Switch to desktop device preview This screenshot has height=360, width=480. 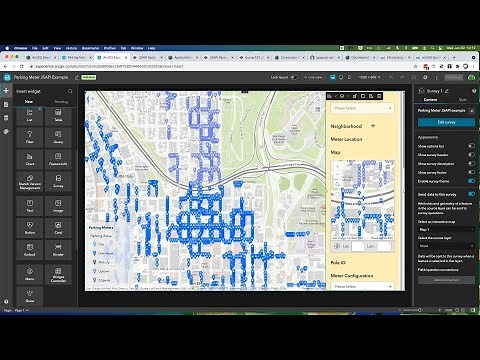332,77
